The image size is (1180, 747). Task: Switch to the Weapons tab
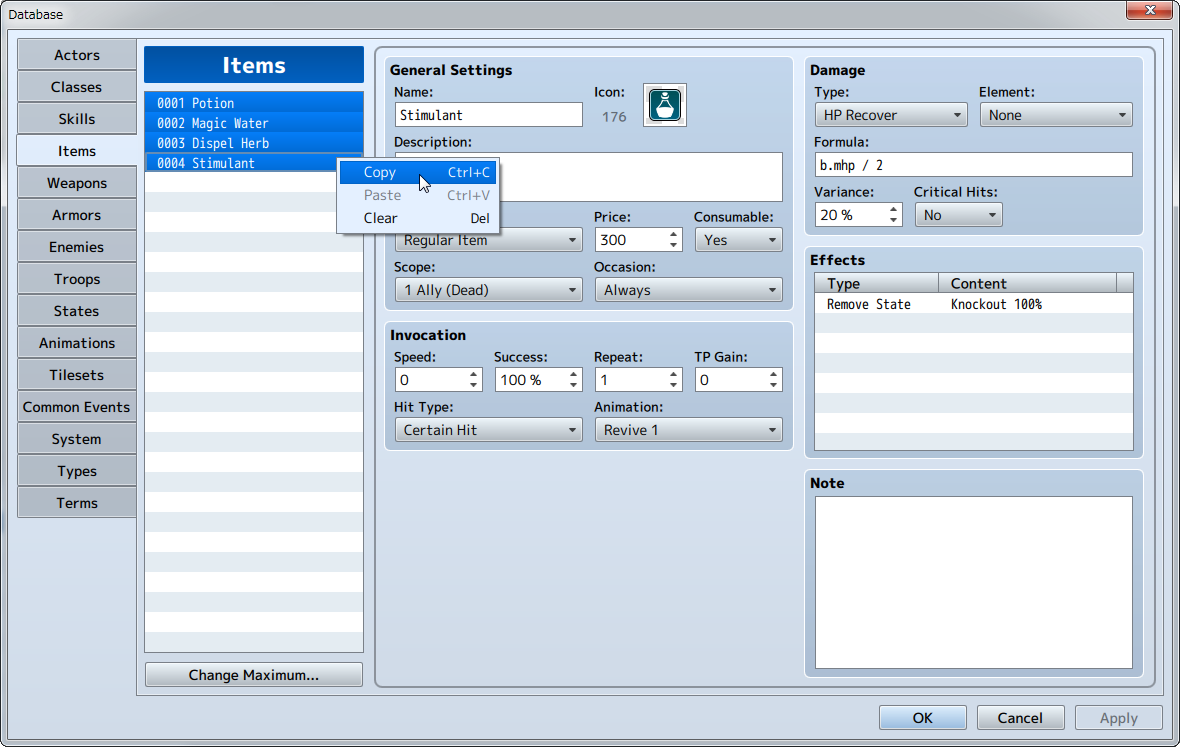77,183
